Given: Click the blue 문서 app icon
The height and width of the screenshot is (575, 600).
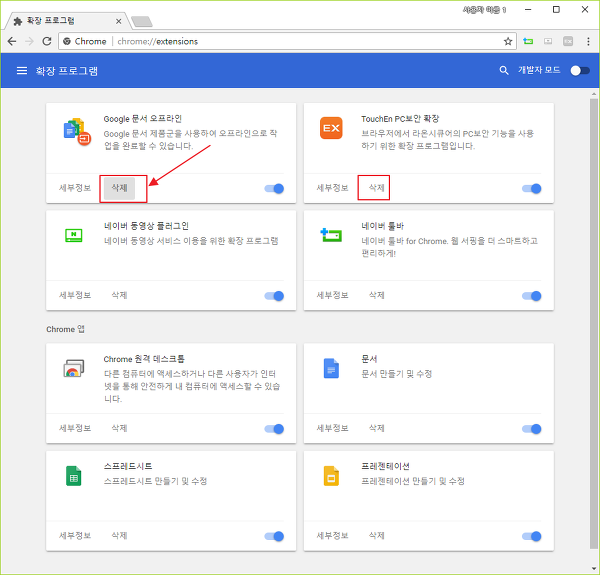Looking at the screenshot, I should click(331, 368).
